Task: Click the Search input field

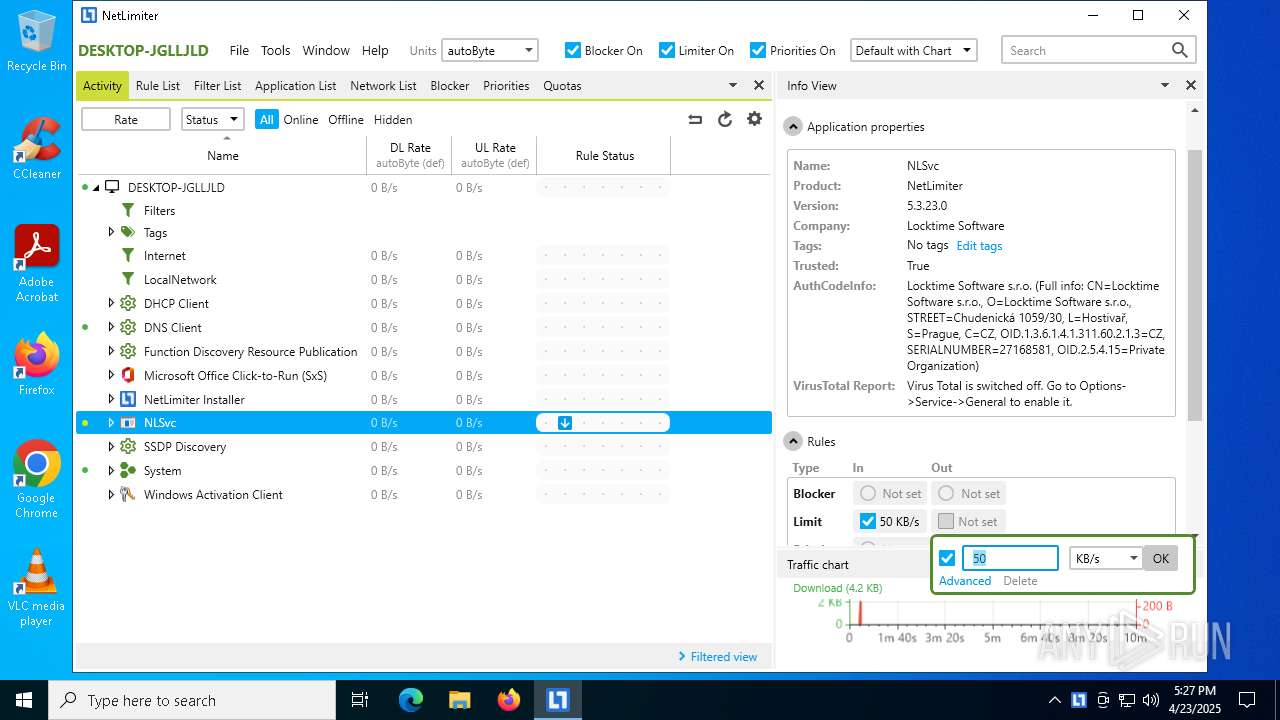Action: 1085,50
